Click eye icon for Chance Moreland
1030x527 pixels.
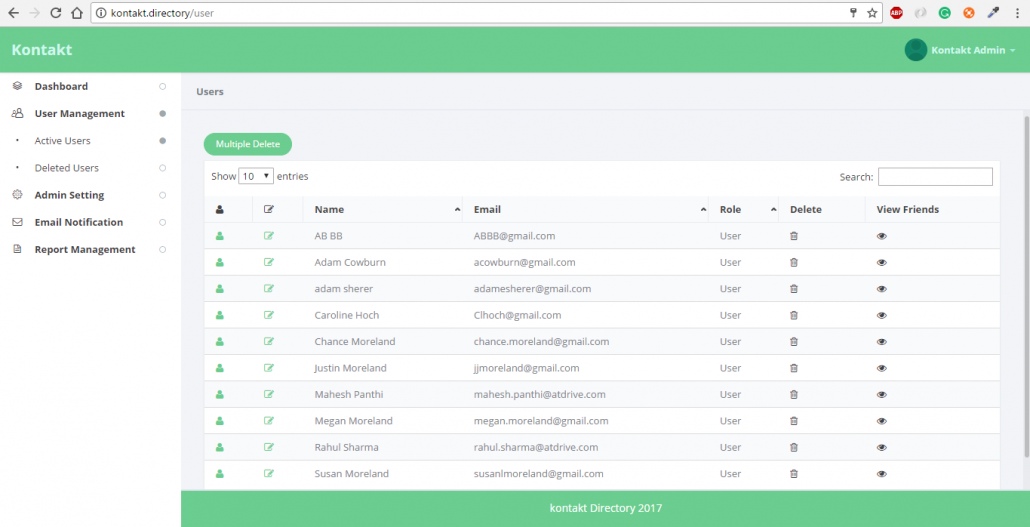(x=882, y=341)
